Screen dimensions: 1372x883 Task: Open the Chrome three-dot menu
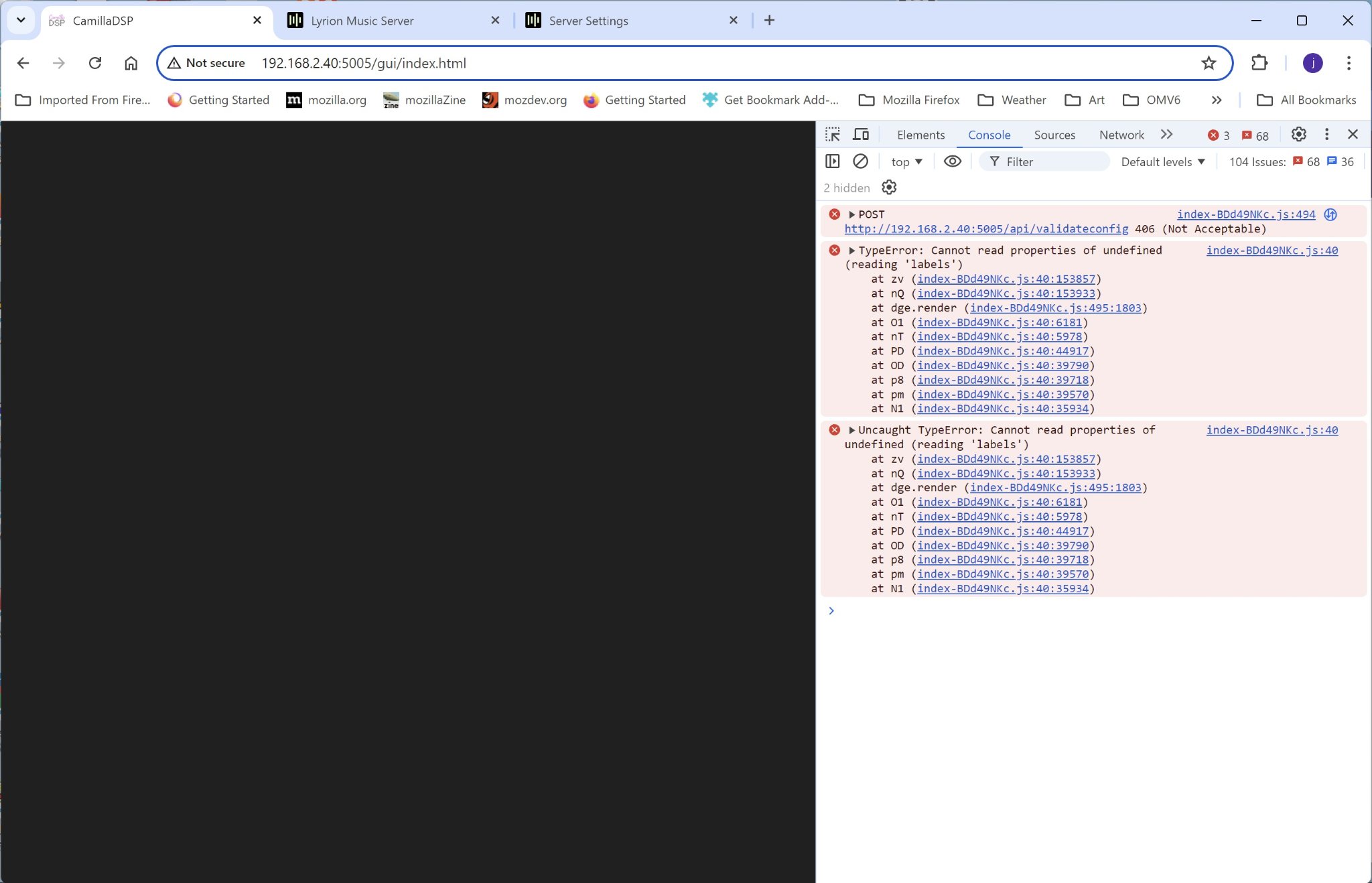click(1349, 63)
